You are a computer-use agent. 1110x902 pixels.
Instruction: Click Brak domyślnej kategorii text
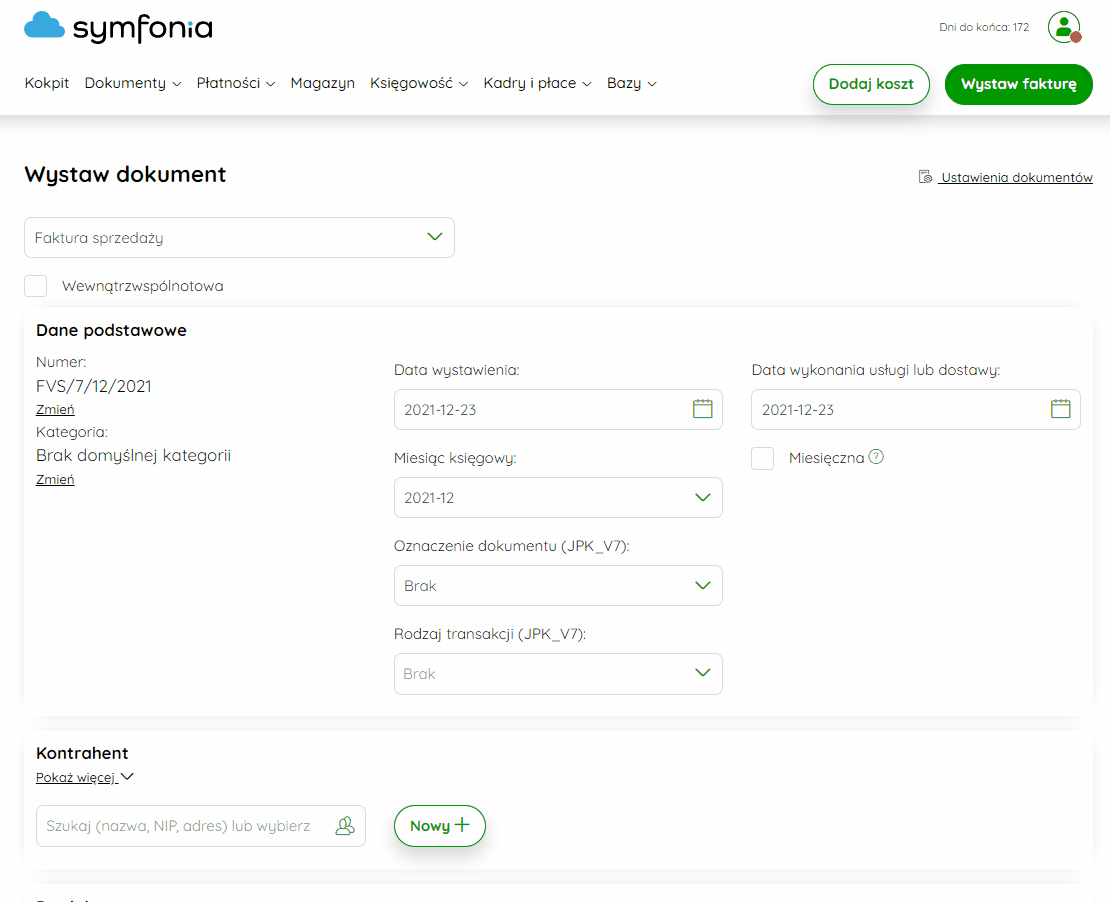[x=134, y=455]
